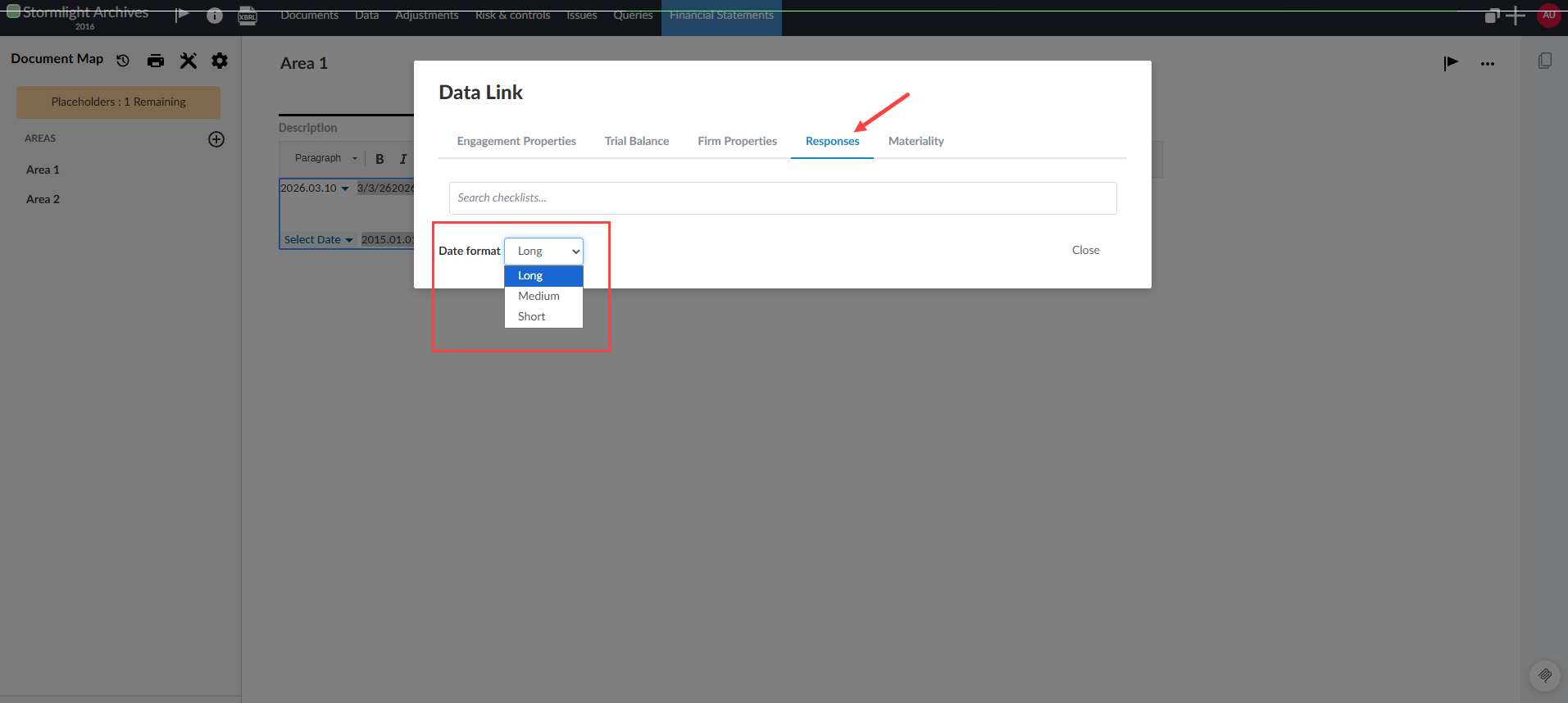This screenshot has height=703, width=1568.
Task: Click the attachment paperclip icon bottom right
Action: pos(1545,676)
